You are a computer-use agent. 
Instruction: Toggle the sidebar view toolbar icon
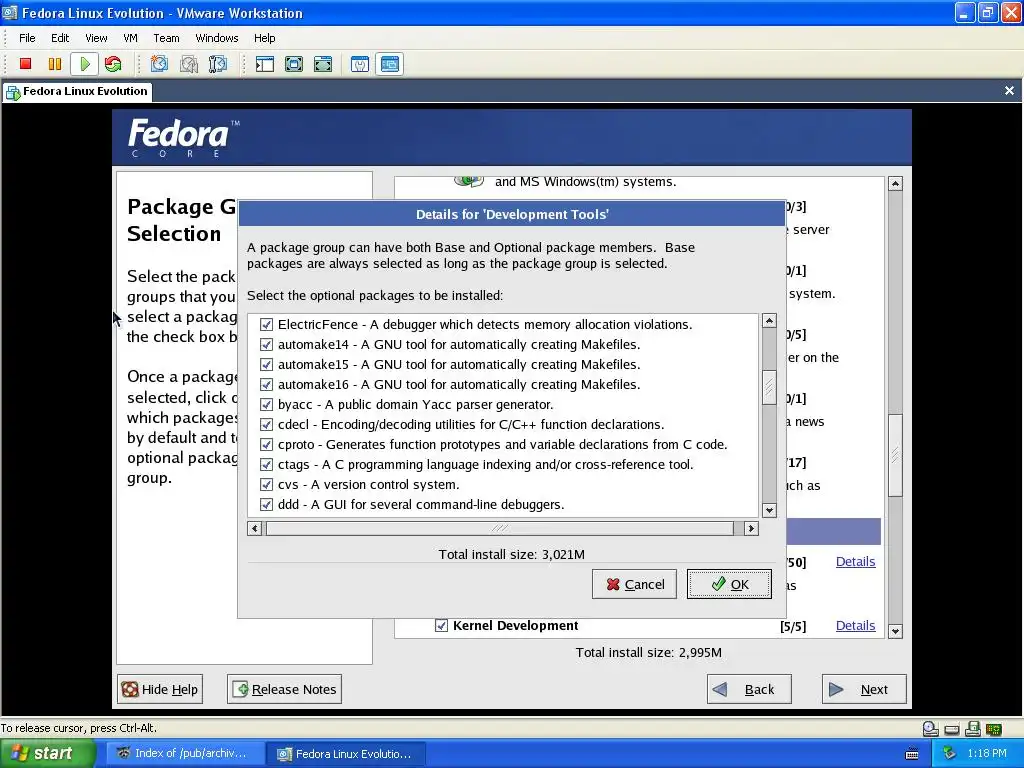264,64
